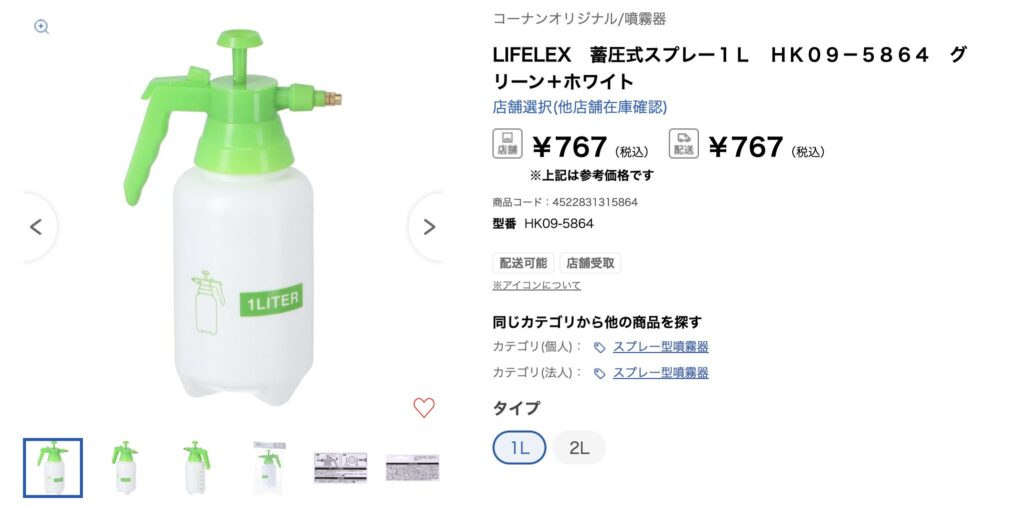The width and height of the screenshot is (1024, 508).
Task: Open the ※アイコンについて link
Action: click(x=536, y=285)
